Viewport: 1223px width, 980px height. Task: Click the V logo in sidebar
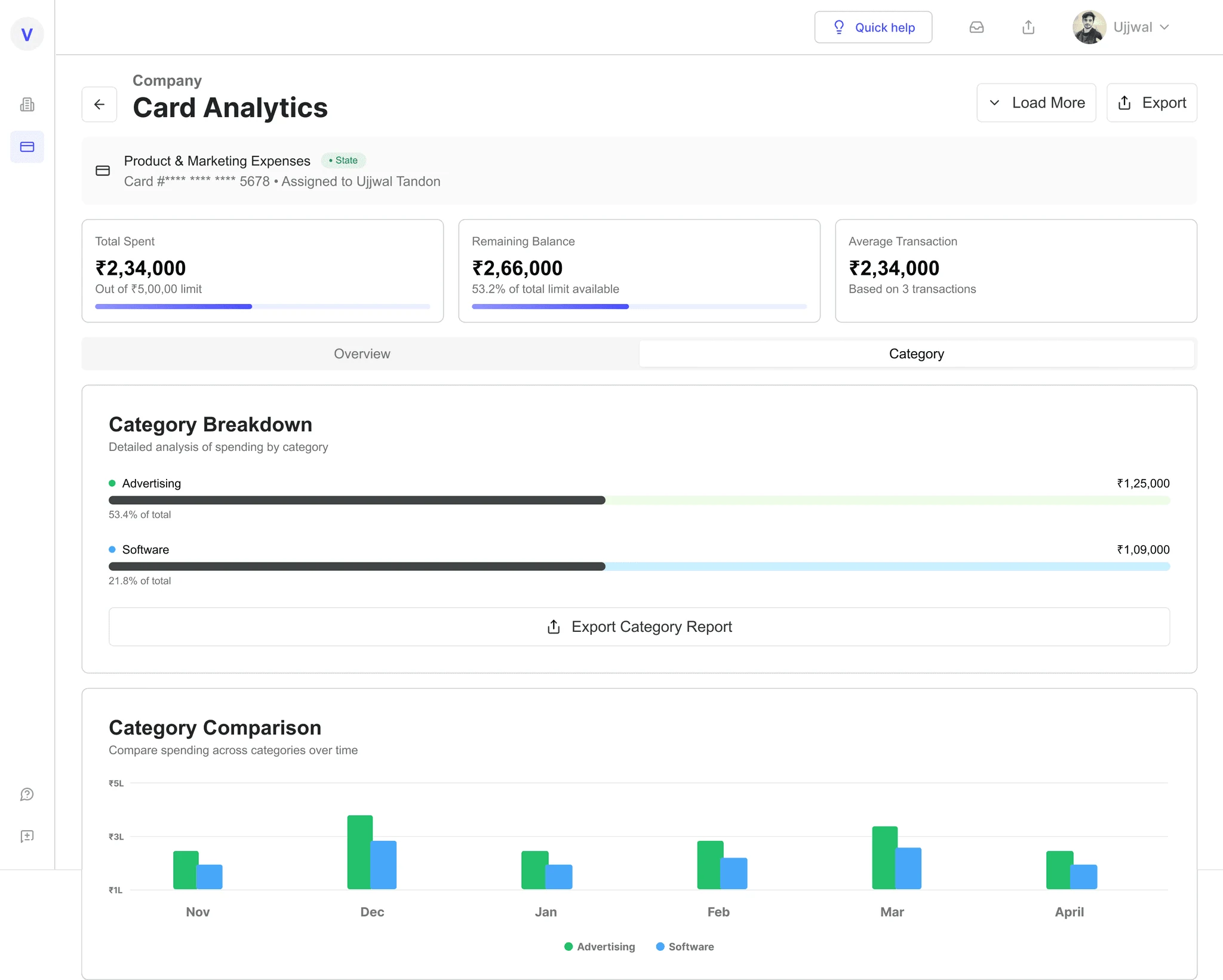[x=27, y=35]
